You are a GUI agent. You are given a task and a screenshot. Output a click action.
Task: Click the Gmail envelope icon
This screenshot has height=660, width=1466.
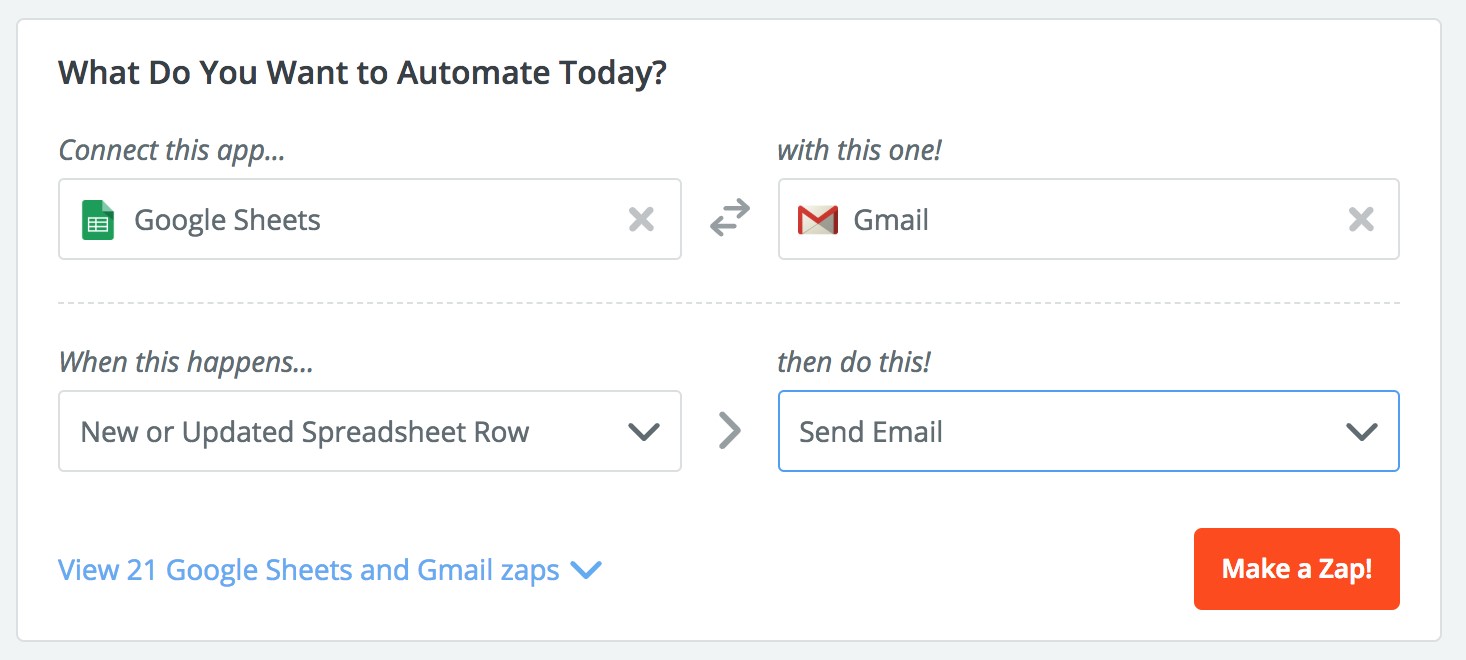[816, 219]
